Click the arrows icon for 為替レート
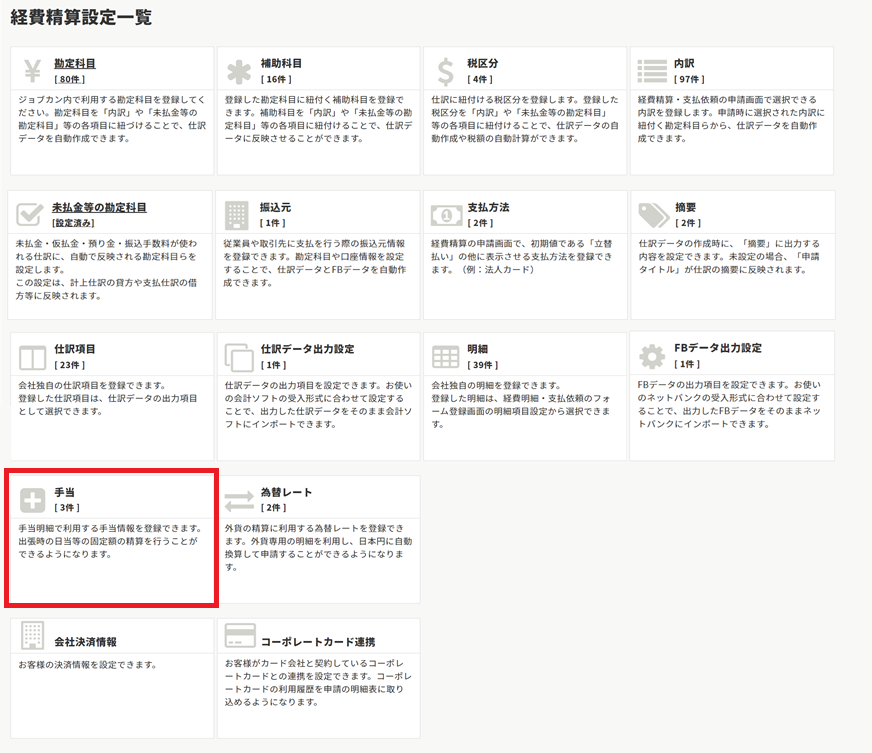 pyautogui.click(x=239, y=500)
